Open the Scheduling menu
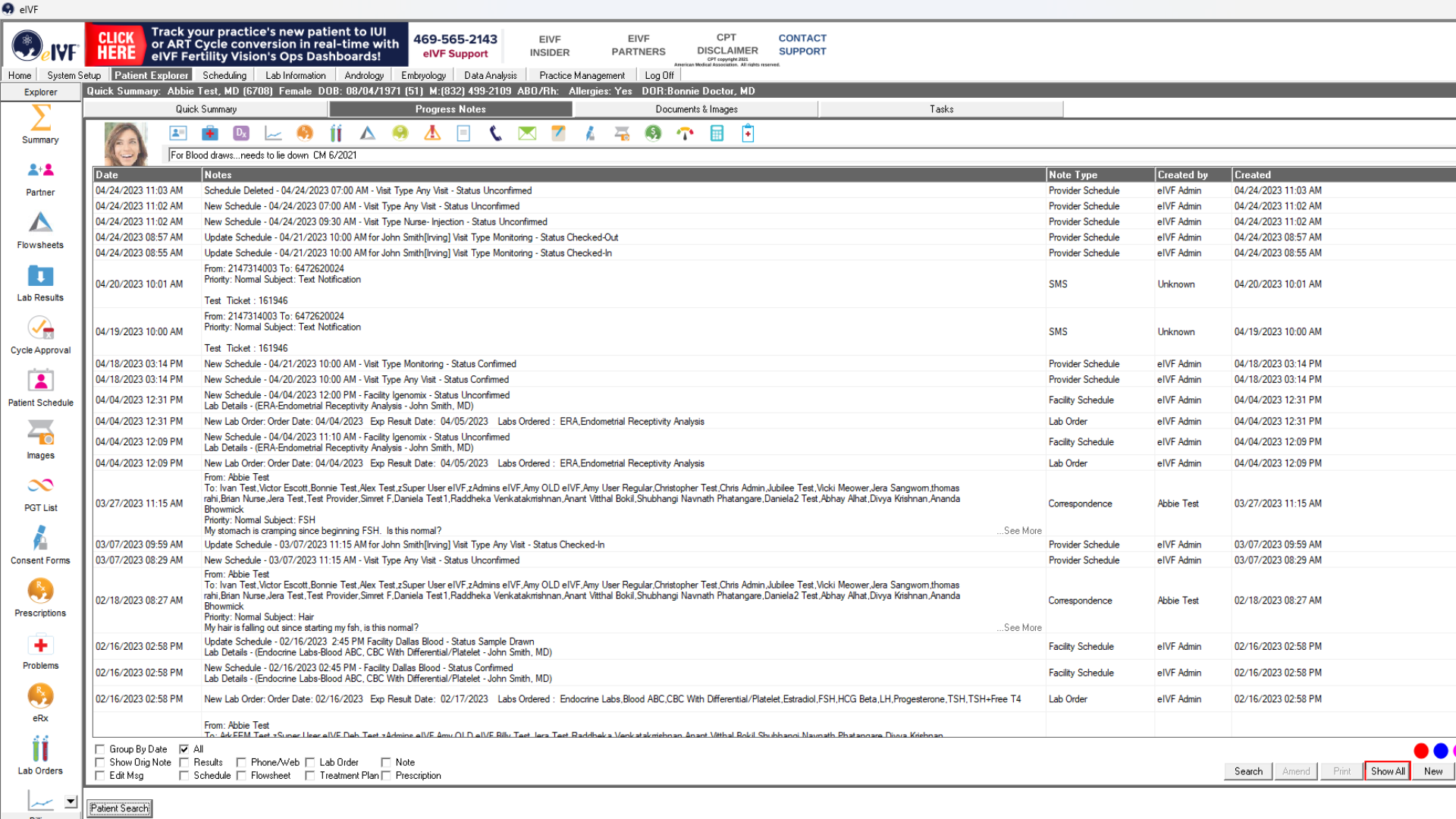 click(x=224, y=75)
